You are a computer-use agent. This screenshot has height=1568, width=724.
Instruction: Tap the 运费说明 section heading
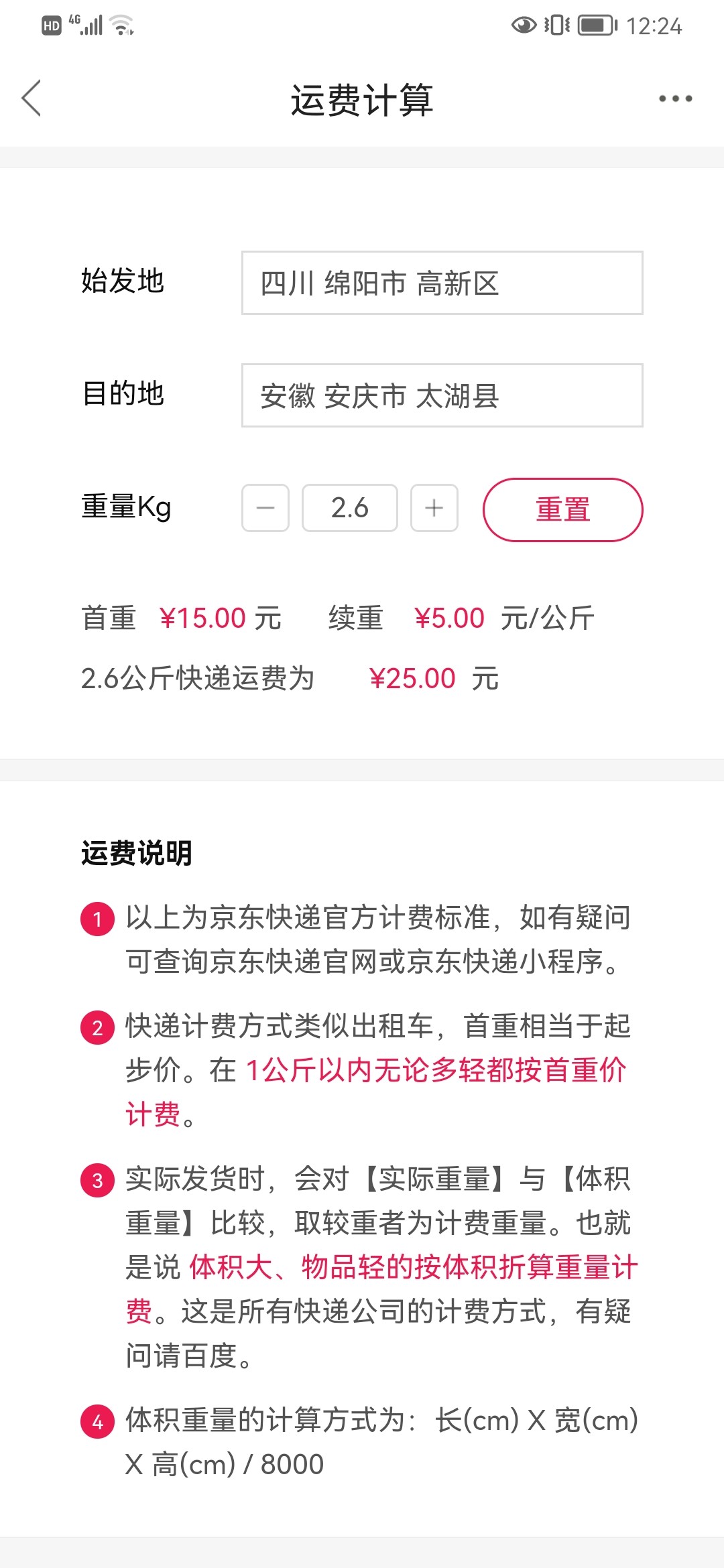(x=137, y=853)
